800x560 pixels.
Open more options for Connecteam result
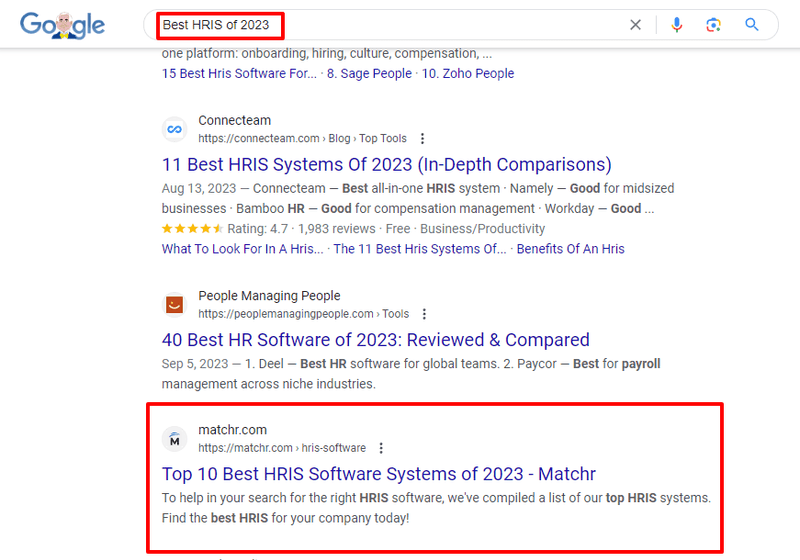pyautogui.click(x=422, y=138)
